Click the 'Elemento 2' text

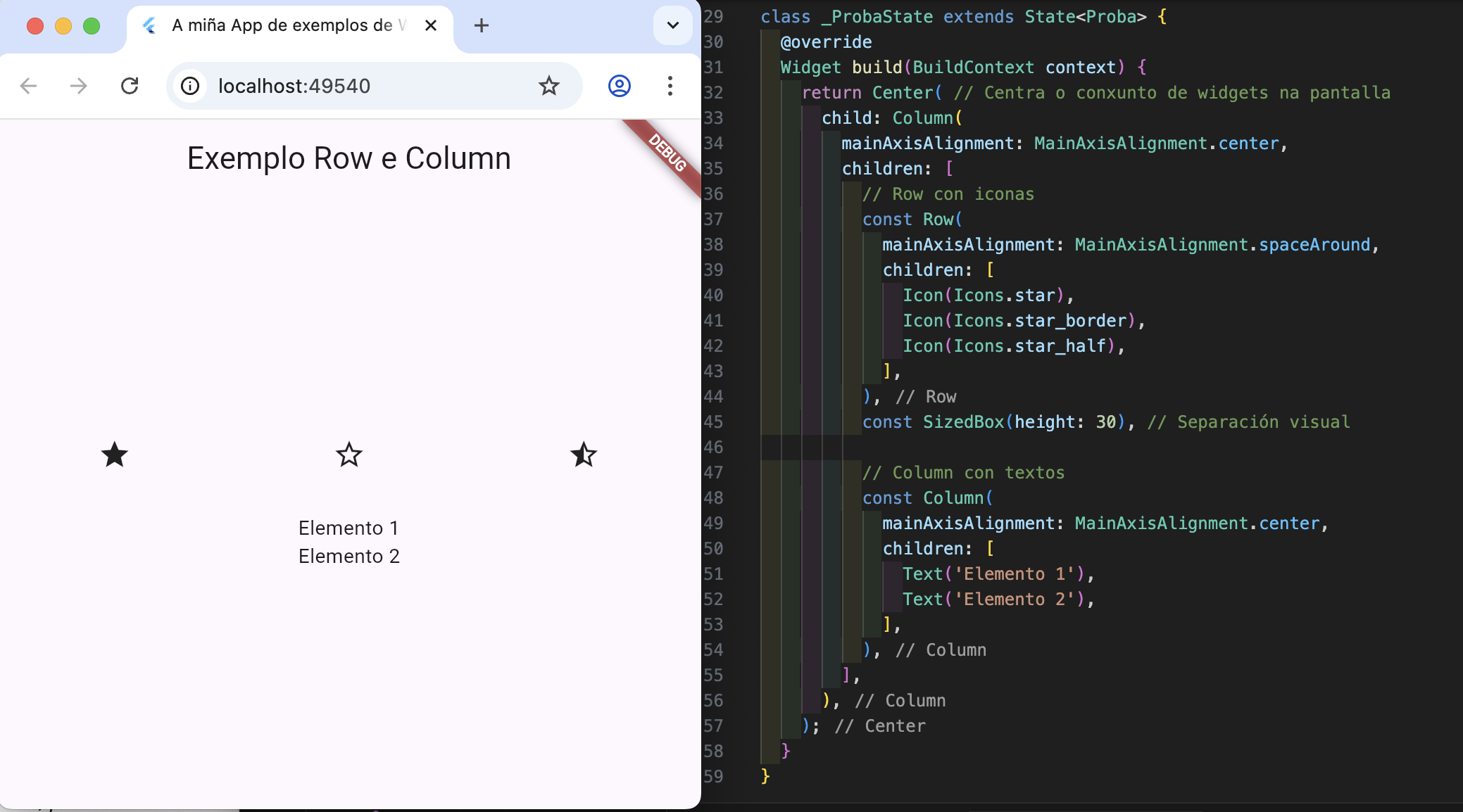point(349,556)
